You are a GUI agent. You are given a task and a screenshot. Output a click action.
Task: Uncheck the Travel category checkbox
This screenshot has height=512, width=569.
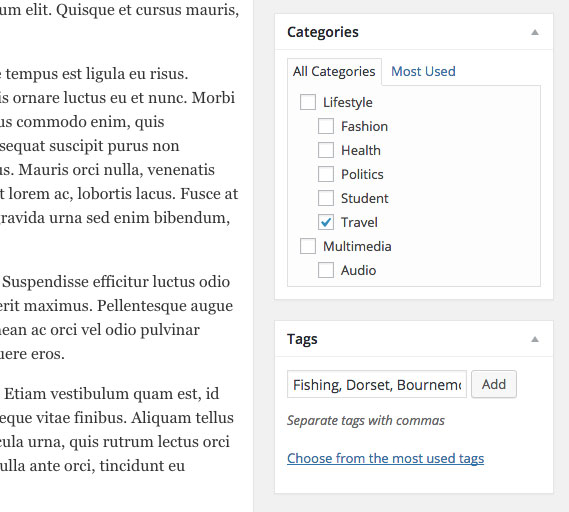(326, 222)
